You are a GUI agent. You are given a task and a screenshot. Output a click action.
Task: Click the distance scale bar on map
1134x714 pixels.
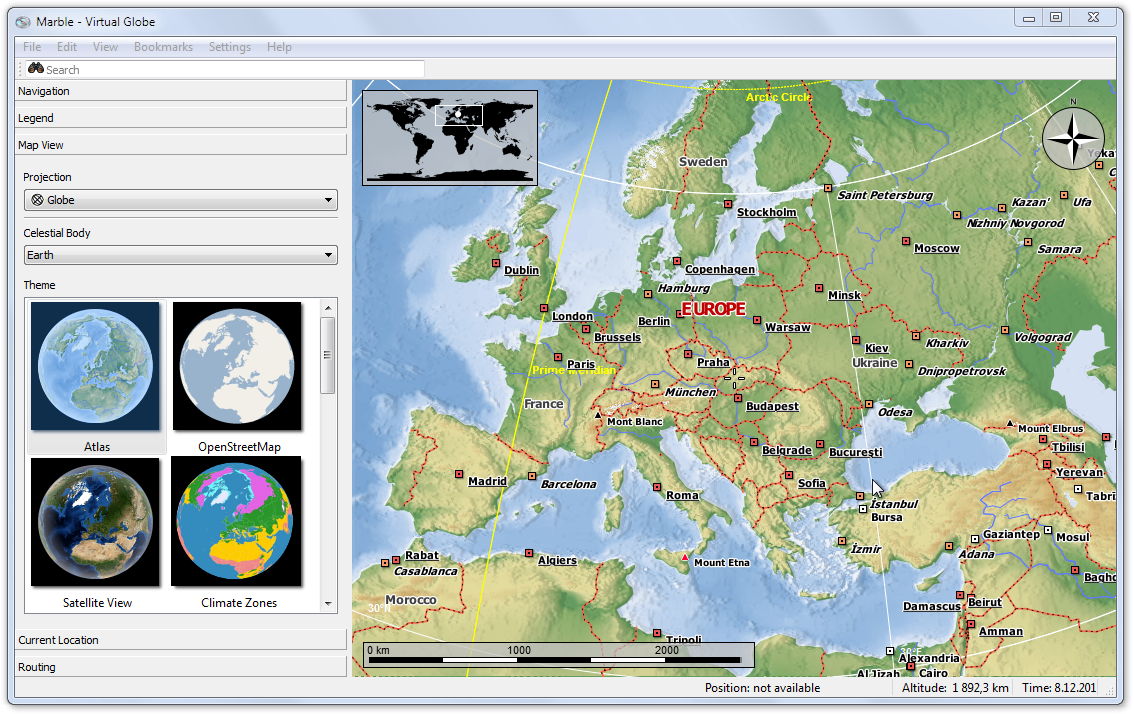click(x=558, y=654)
